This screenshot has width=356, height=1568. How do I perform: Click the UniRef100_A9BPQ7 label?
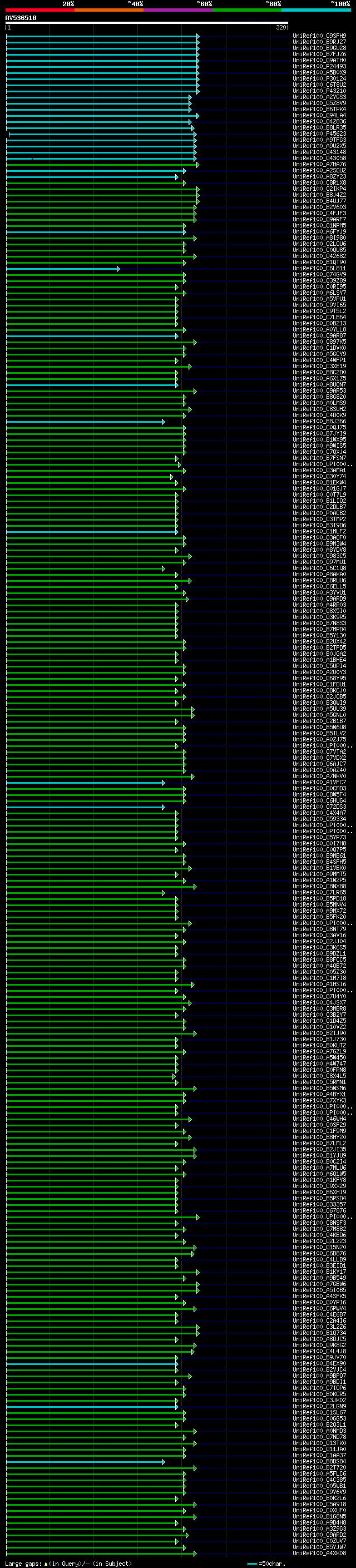click(x=319, y=1376)
